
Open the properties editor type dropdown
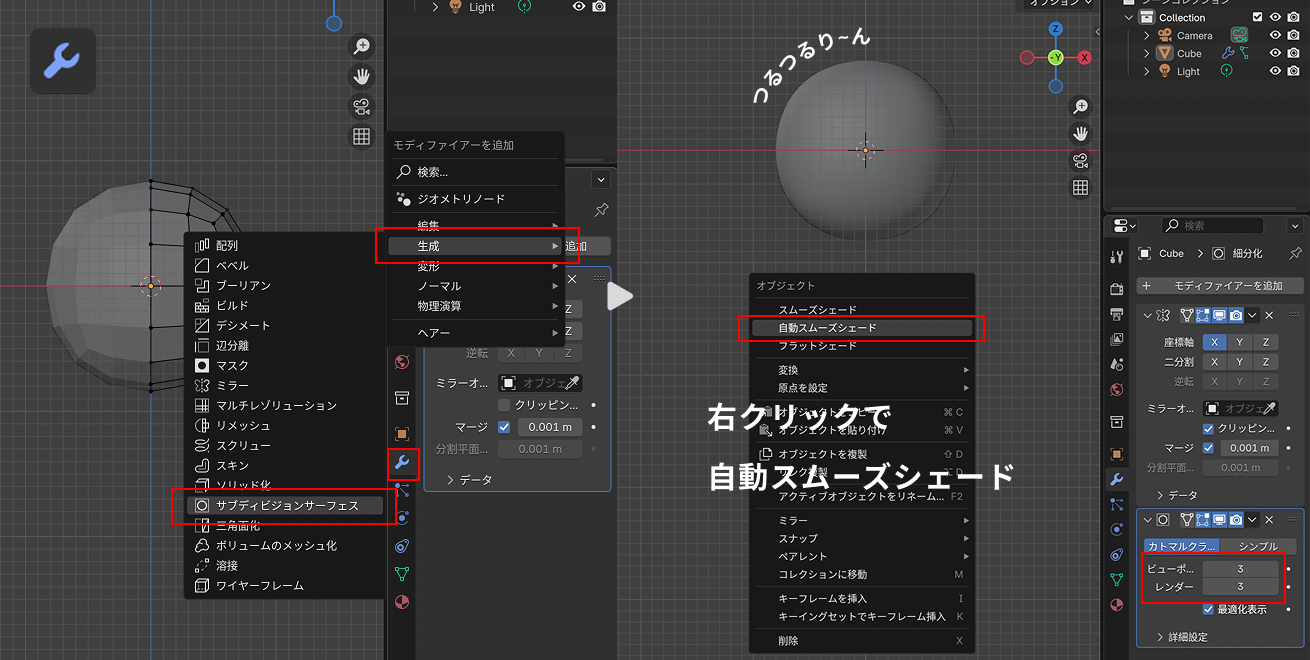pos(1125,226)
